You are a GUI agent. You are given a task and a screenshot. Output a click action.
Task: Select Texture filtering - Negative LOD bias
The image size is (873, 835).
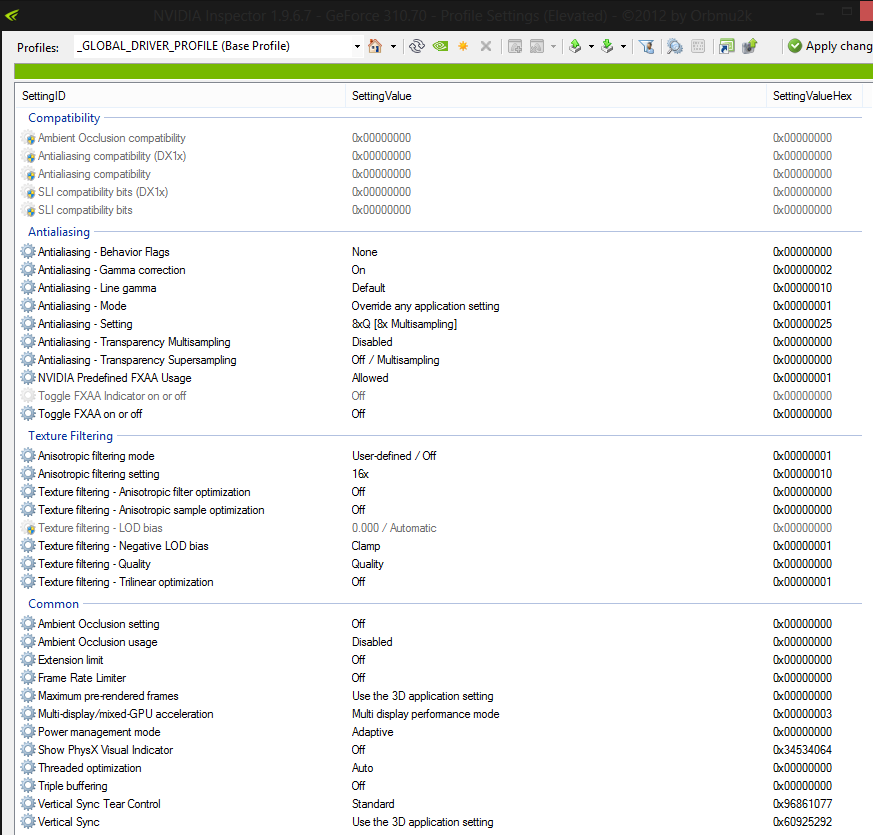click(440, 546)
